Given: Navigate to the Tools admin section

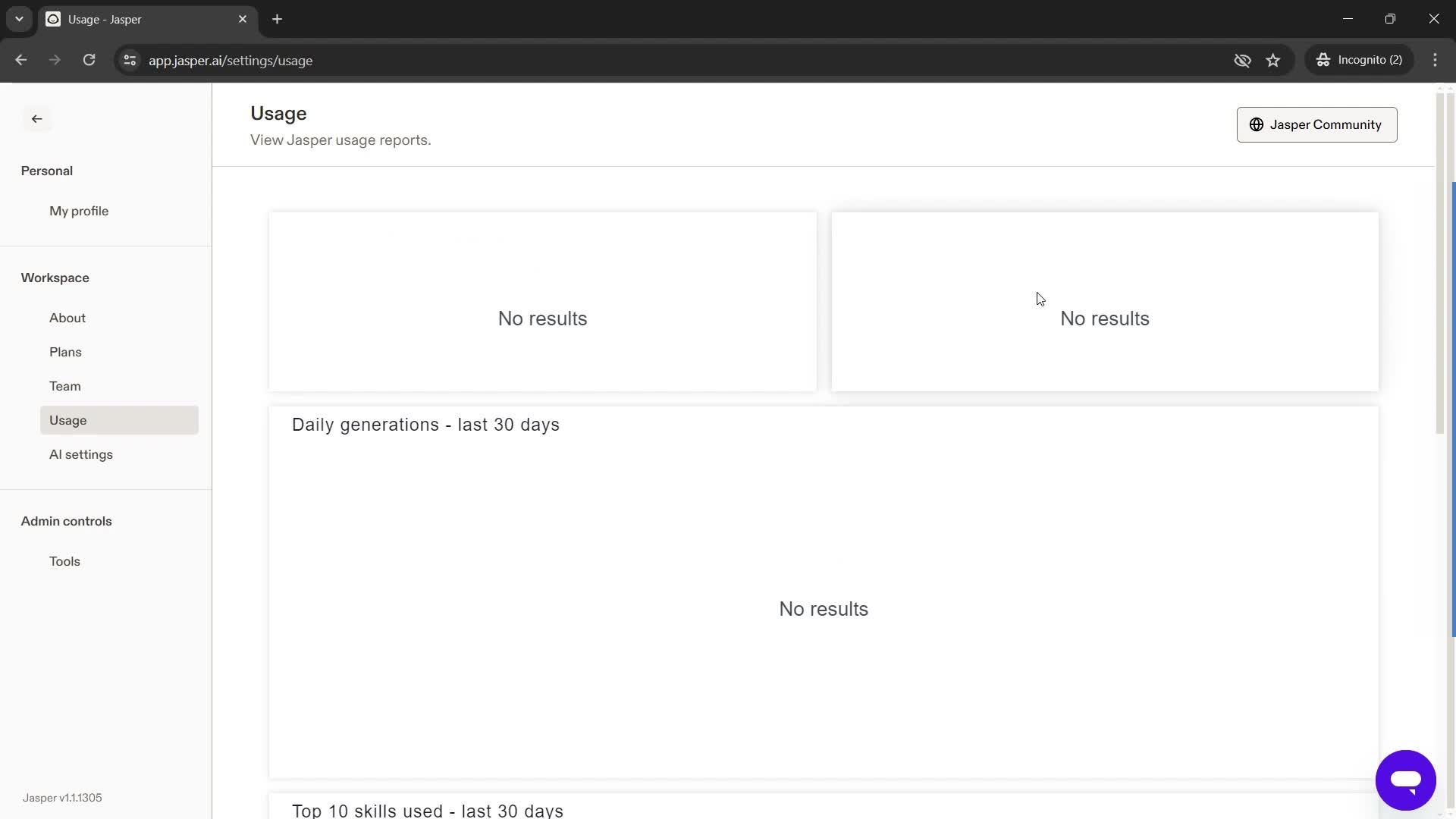Looking at the screenshot, I should click(65, 561).
